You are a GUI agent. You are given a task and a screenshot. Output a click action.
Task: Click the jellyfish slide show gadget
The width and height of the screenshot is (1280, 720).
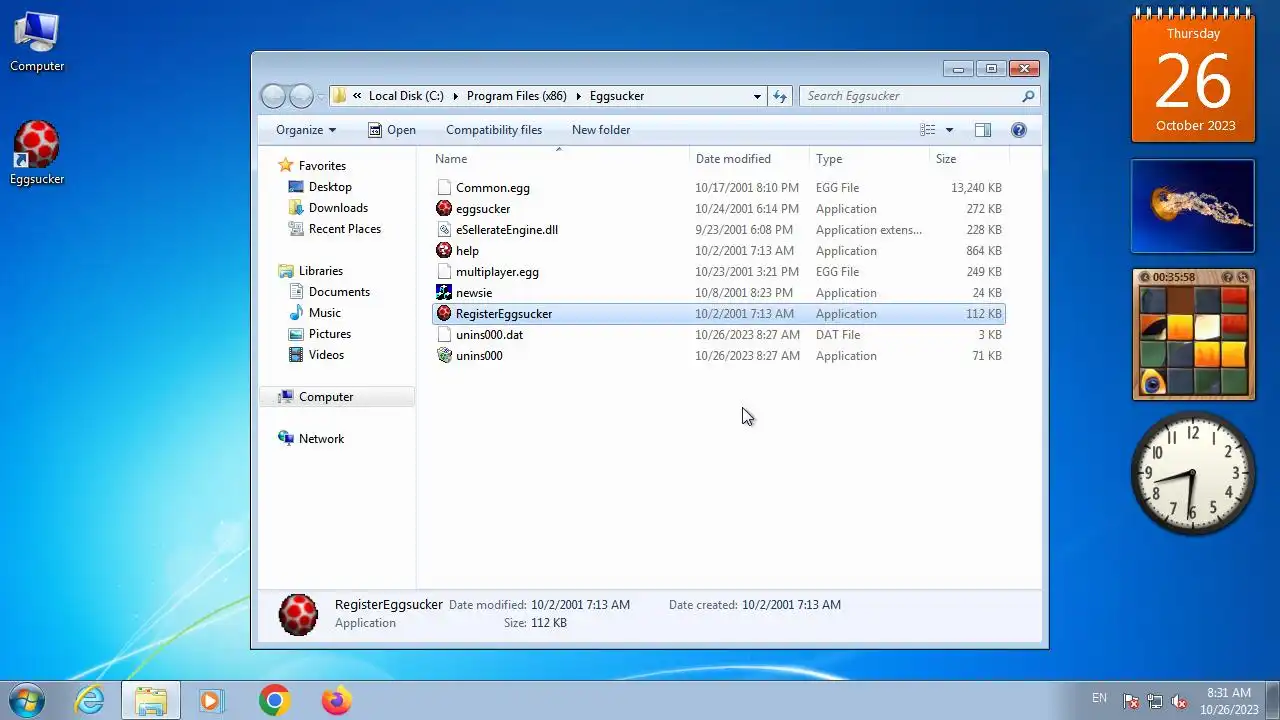point(1192,206)
